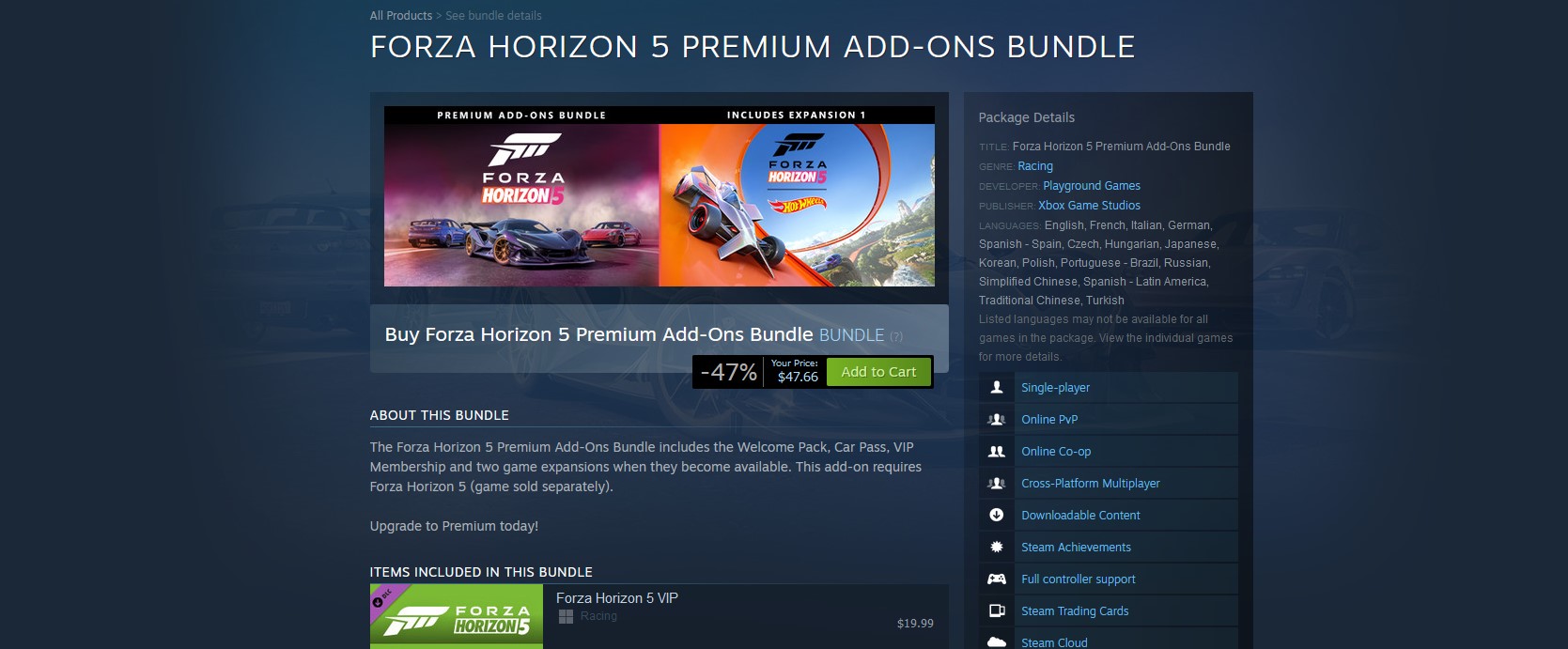1568x649 pixels.
Task: Click the bundle help question mark
Action: [x=896, y=336]
